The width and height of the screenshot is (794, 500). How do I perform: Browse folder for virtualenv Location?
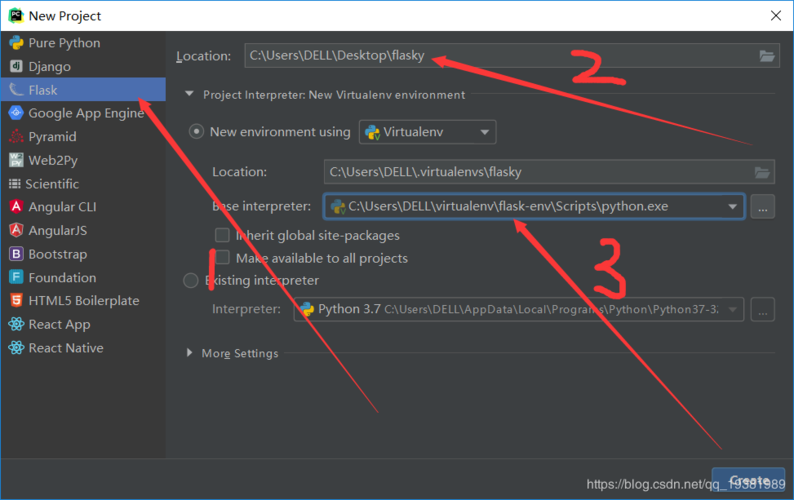click(762, 172)
